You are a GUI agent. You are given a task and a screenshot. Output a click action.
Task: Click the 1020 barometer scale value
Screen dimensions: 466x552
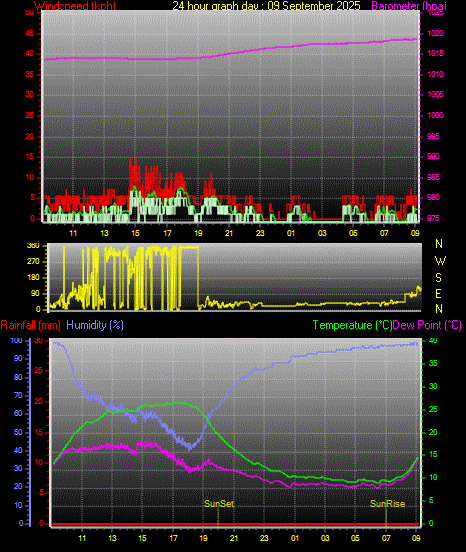coord(436,33)
